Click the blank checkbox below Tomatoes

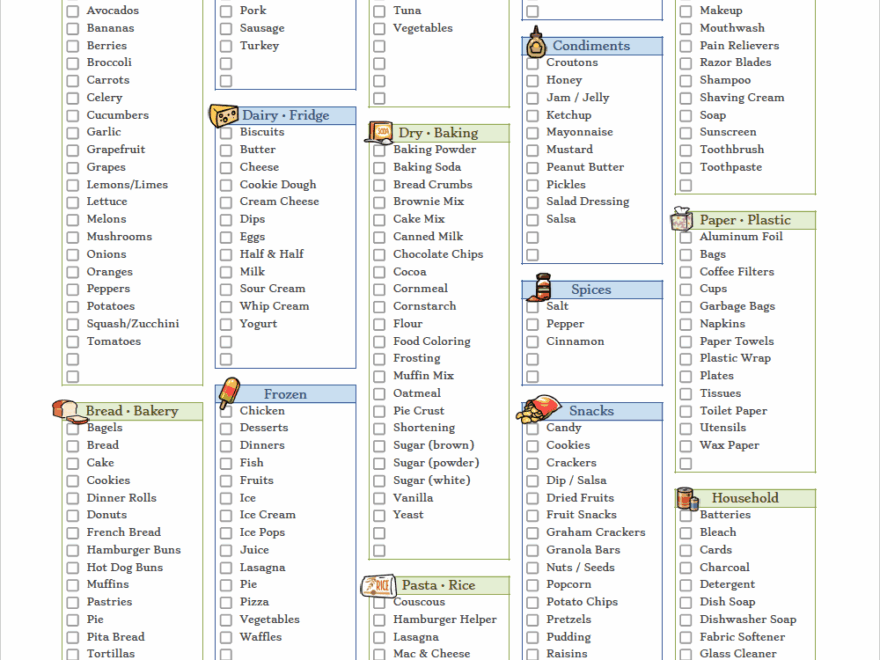coord(71,358)
